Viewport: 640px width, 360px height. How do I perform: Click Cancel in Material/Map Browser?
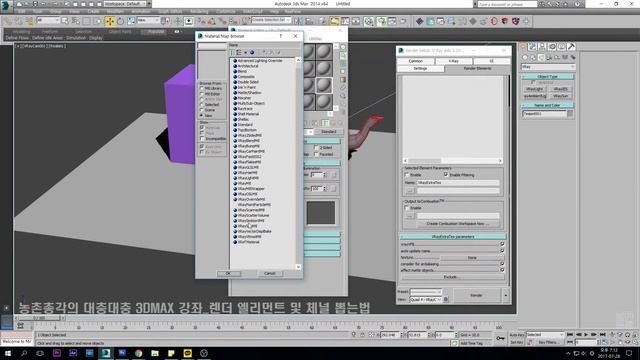[x=270, y=273]
